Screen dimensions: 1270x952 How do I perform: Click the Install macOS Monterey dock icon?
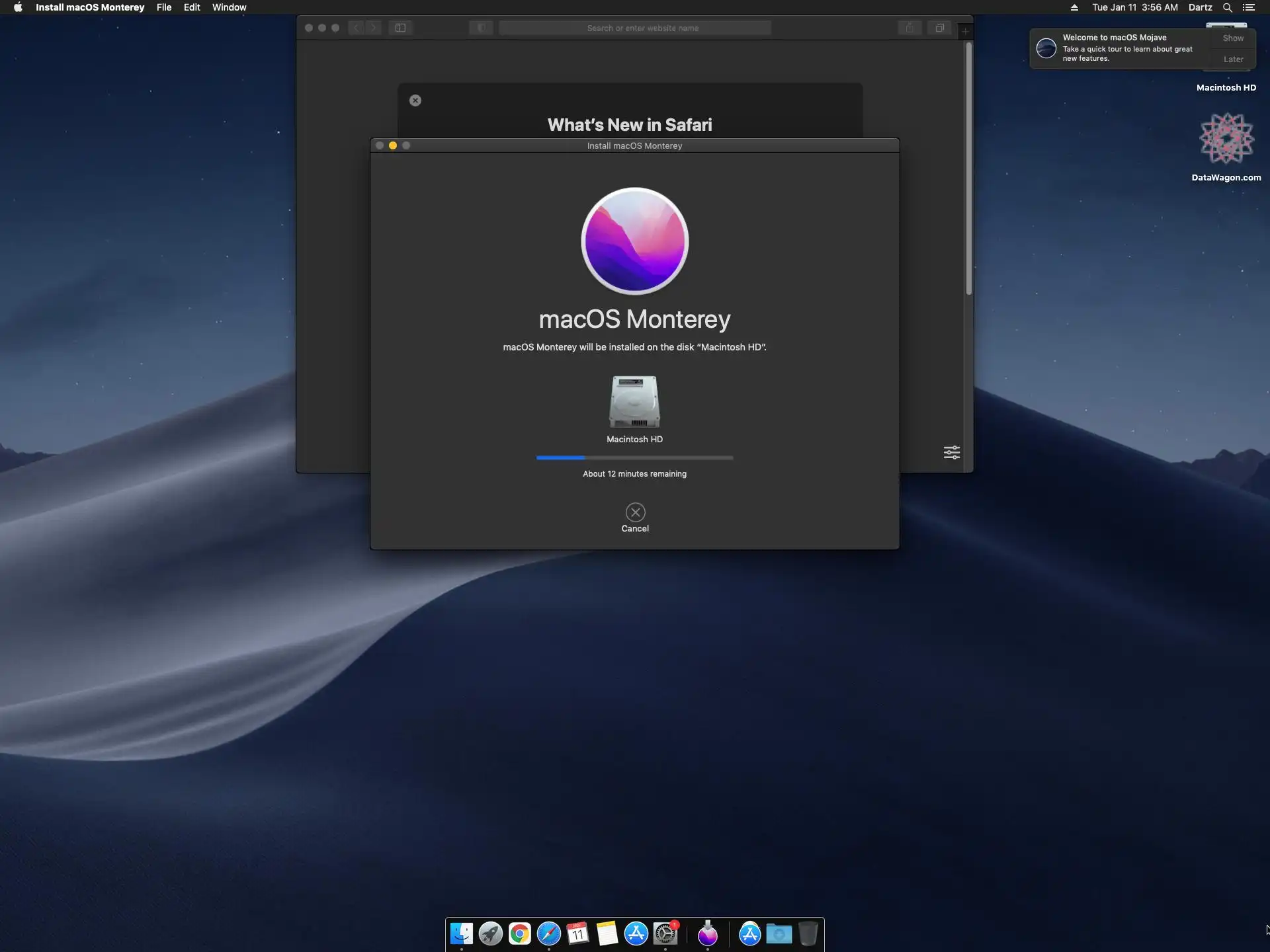coord(708,933)
